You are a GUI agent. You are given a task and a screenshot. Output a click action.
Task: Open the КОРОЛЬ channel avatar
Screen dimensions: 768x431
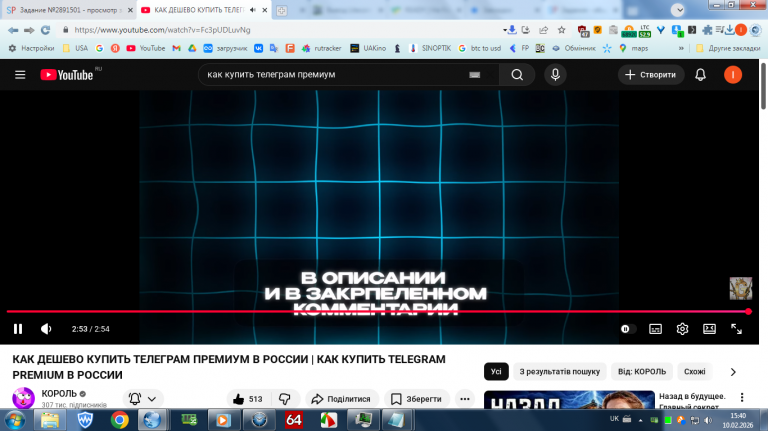(24, 398)
